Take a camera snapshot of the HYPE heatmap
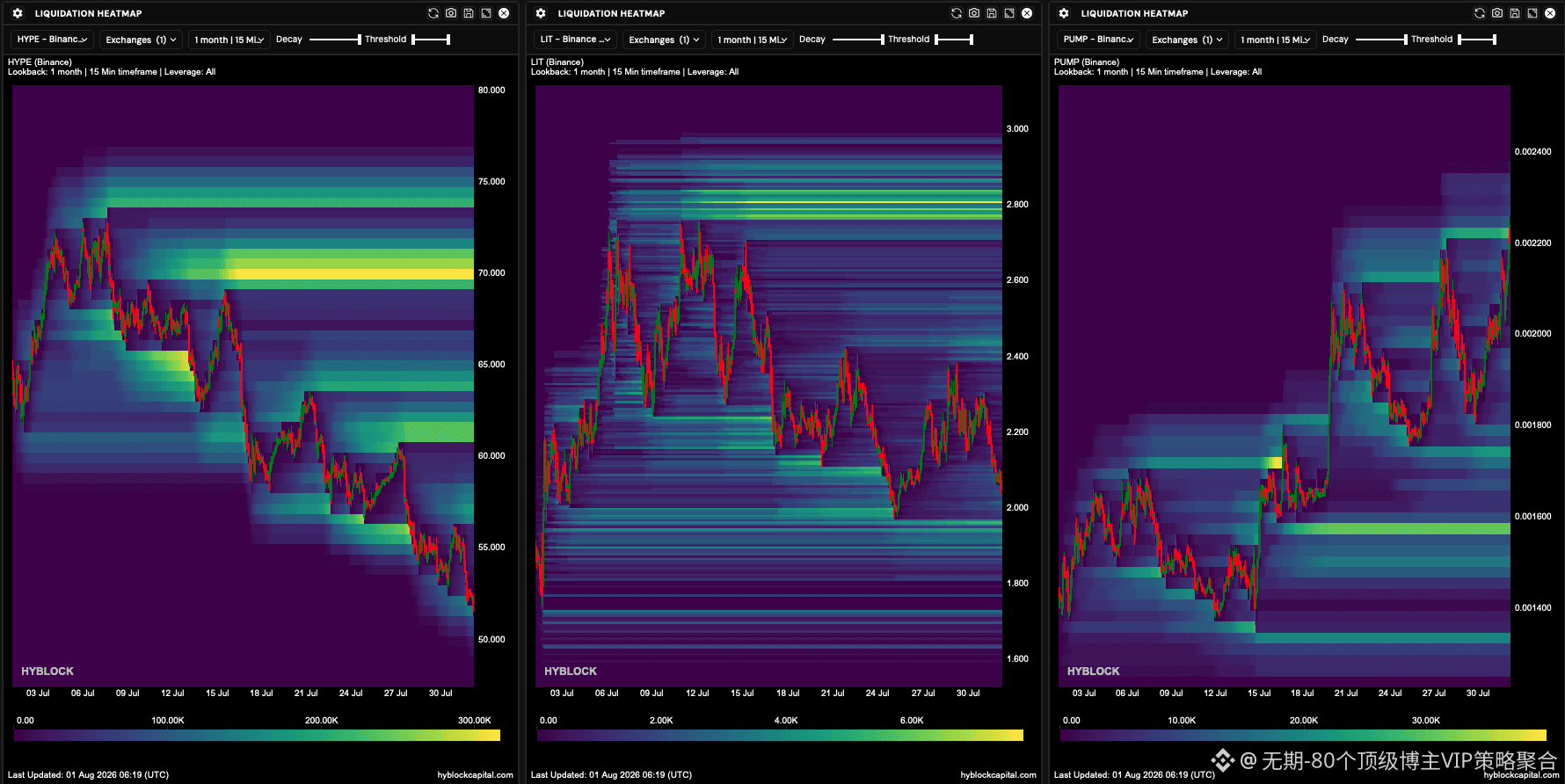This screenshot has height=784, width=1565. 451,13
